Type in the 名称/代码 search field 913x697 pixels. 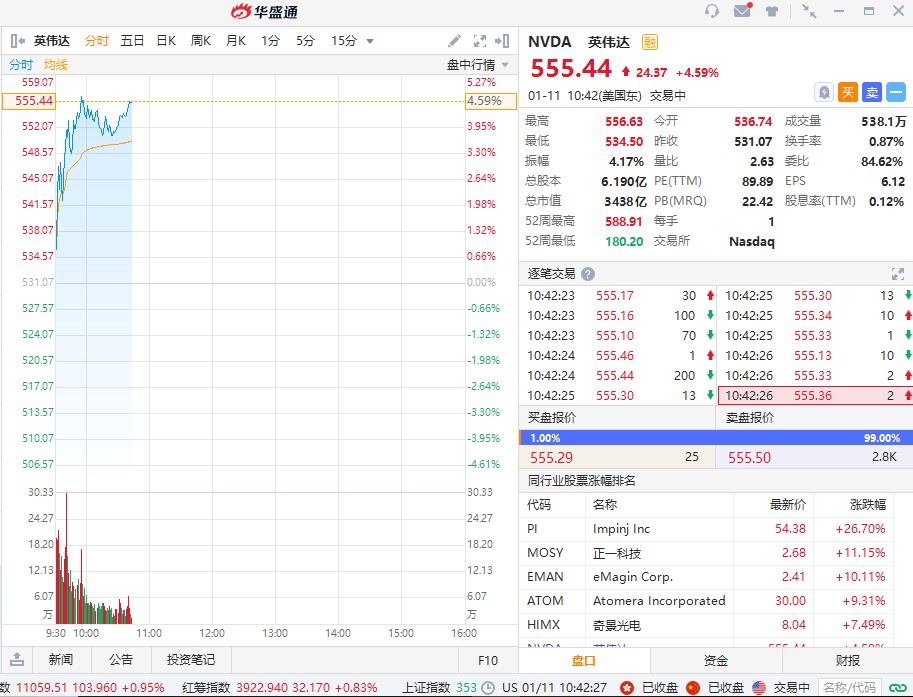click(848, 687)
